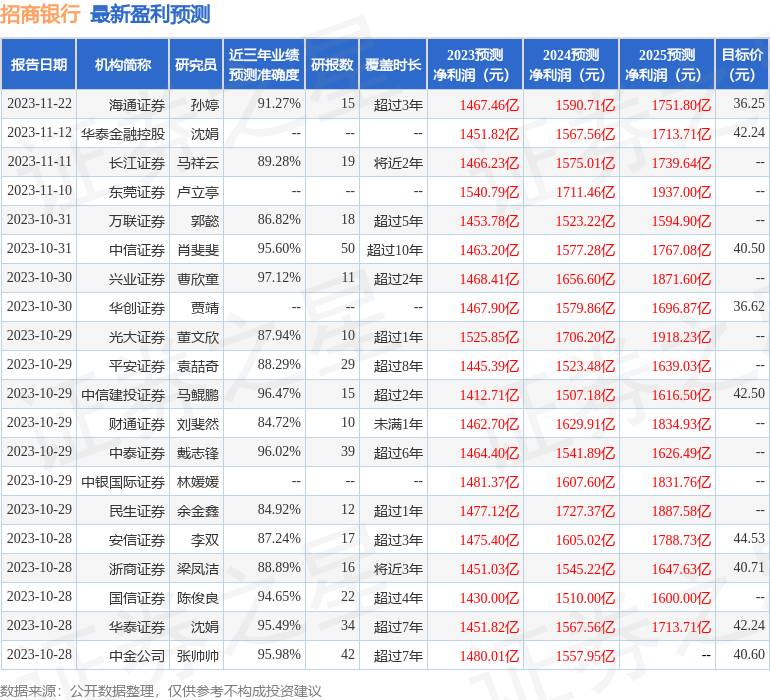The width and height of the screenshot is (770, 700).
Task: Click analyst name 林媛媛
Action: coord(198,481)
